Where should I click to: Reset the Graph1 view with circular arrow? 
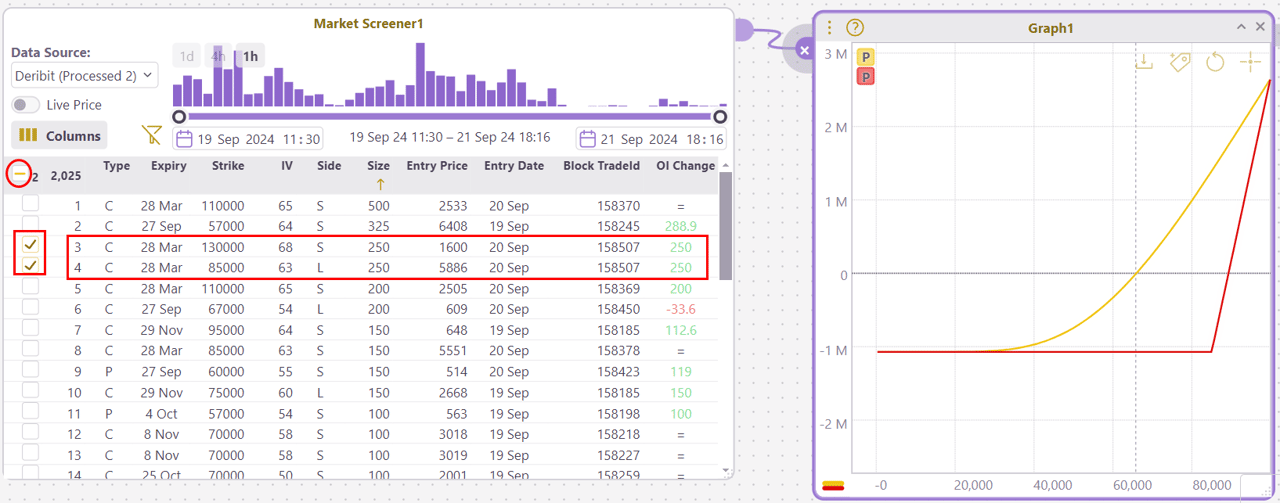point(1215,62)
